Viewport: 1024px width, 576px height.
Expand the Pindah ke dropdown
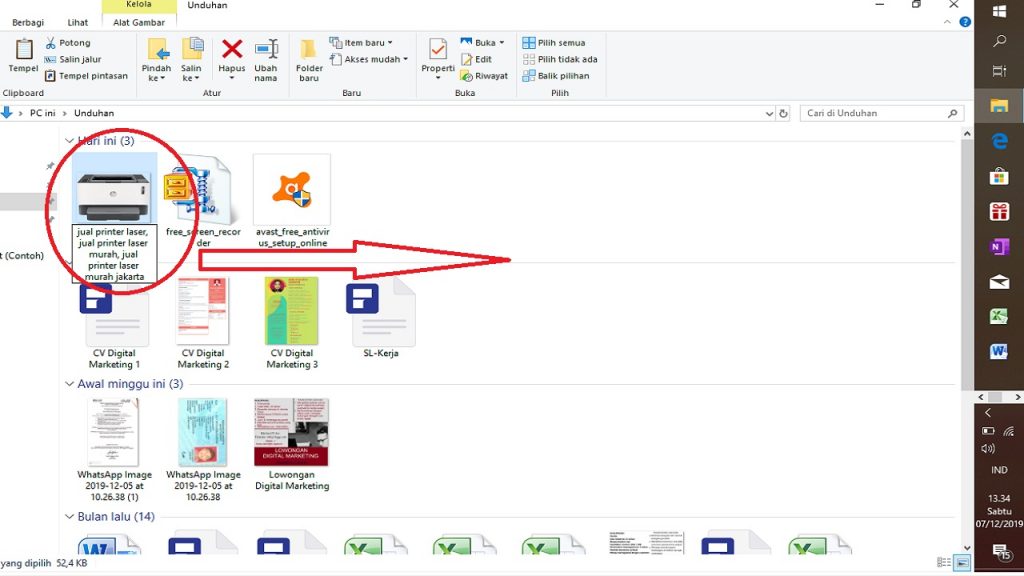(x=157, y=78)
